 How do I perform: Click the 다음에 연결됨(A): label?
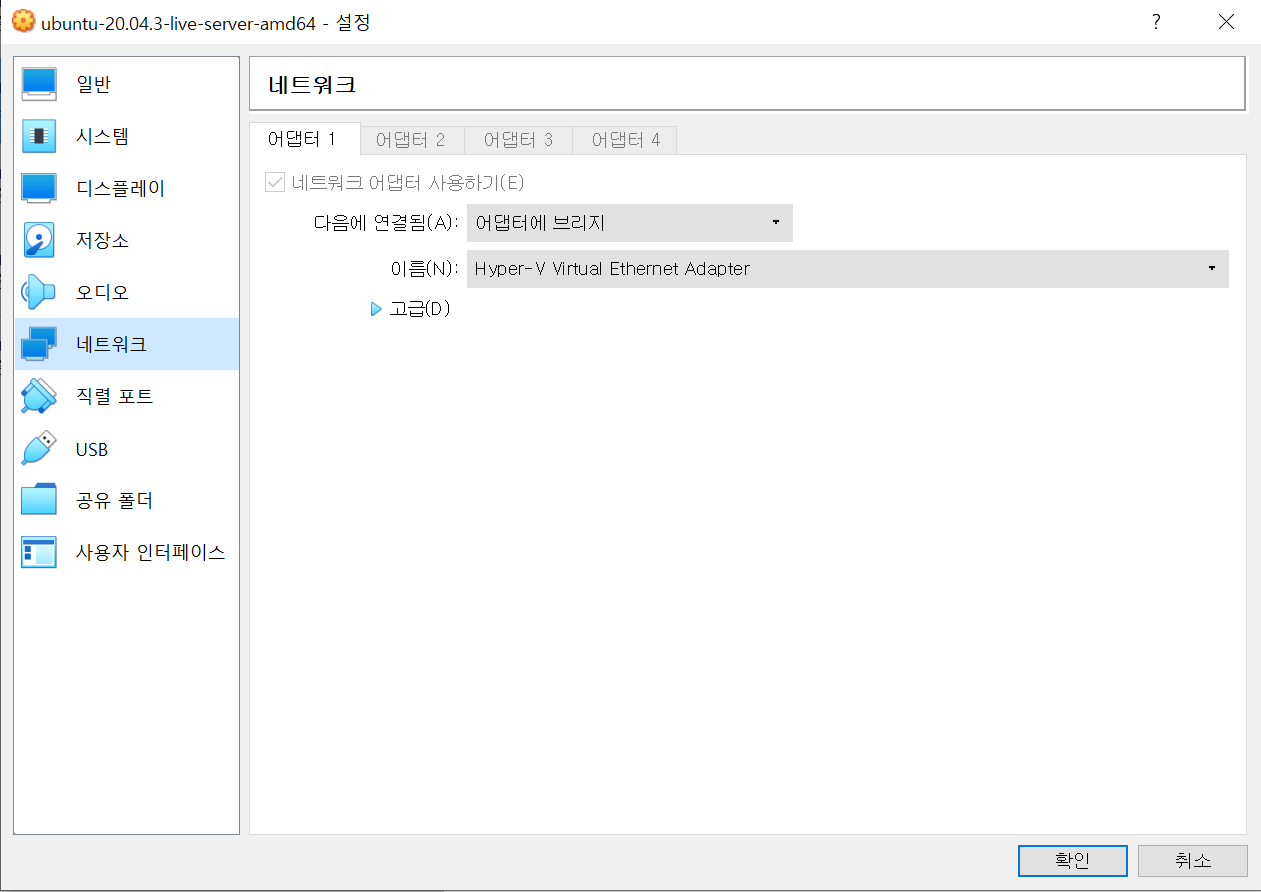(386, 223)
